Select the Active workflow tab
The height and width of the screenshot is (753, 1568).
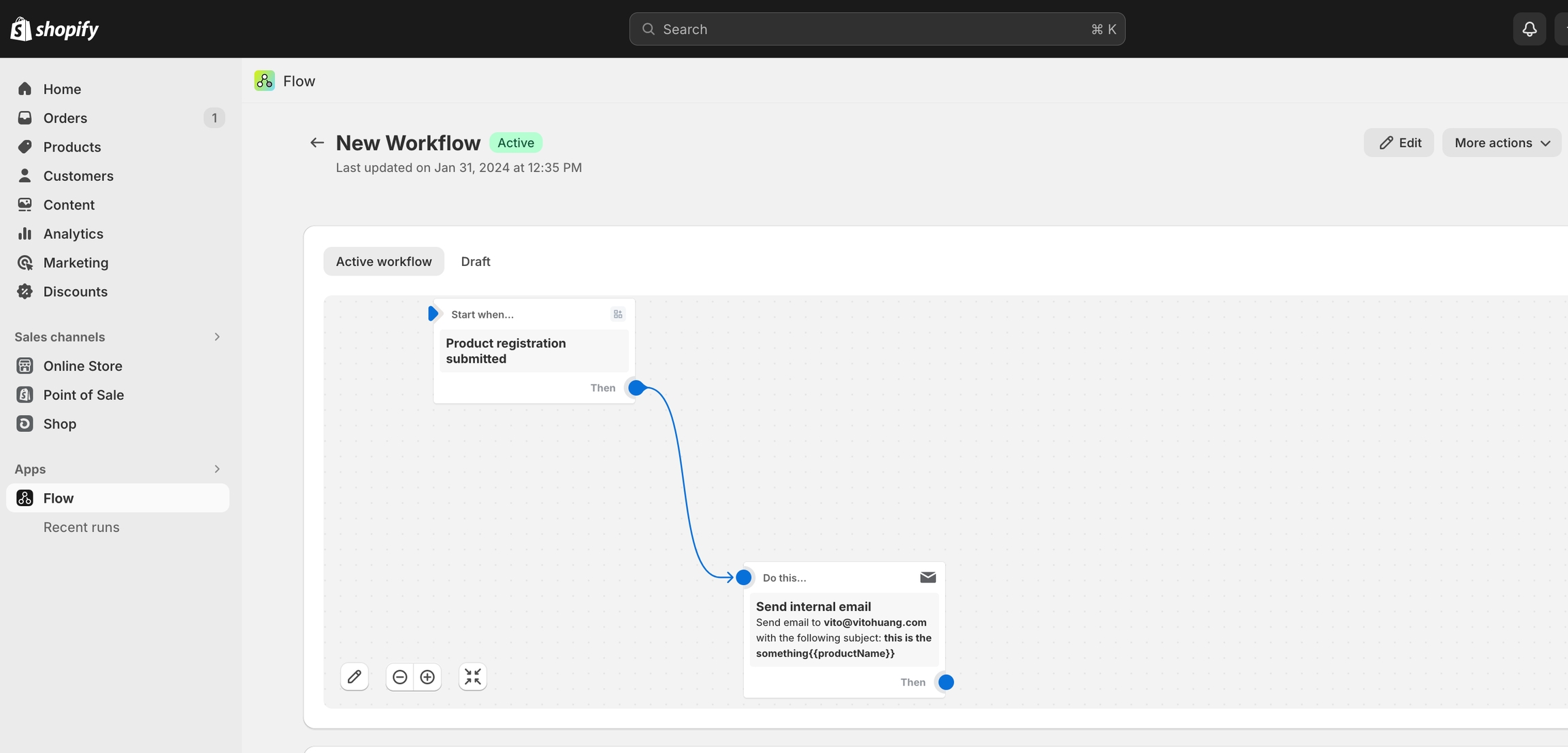383,262
